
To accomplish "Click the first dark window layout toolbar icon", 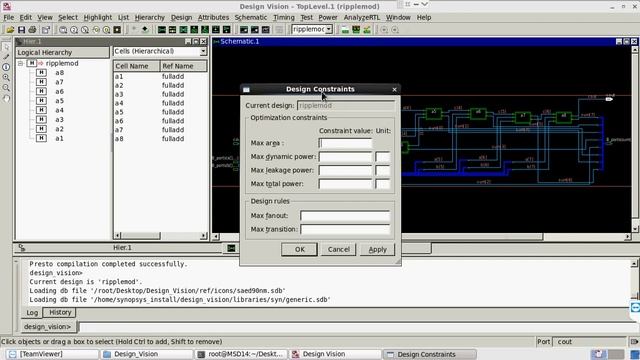I will coord(244,30).
